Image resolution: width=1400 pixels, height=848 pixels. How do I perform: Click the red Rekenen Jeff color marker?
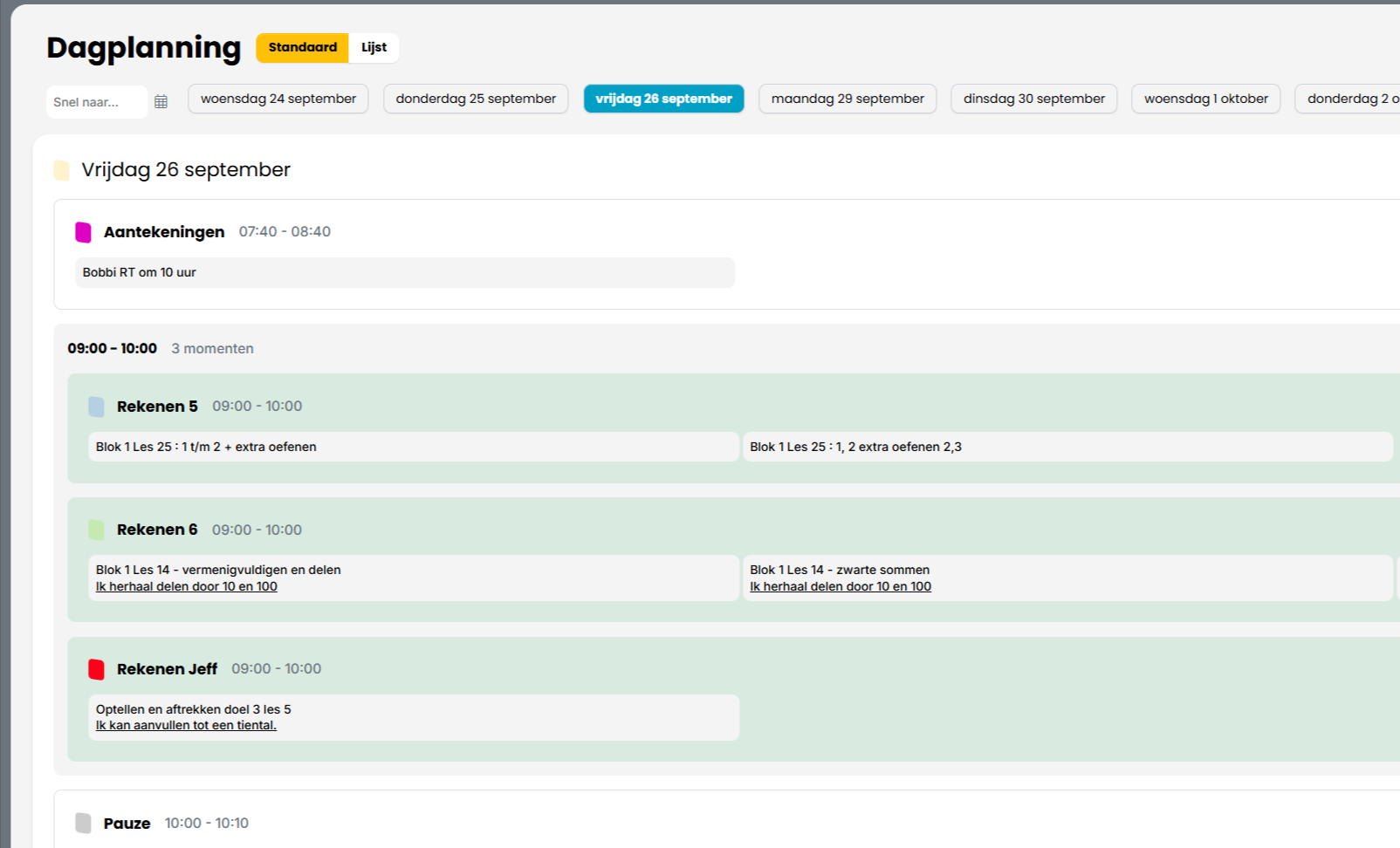coord(97,669)
